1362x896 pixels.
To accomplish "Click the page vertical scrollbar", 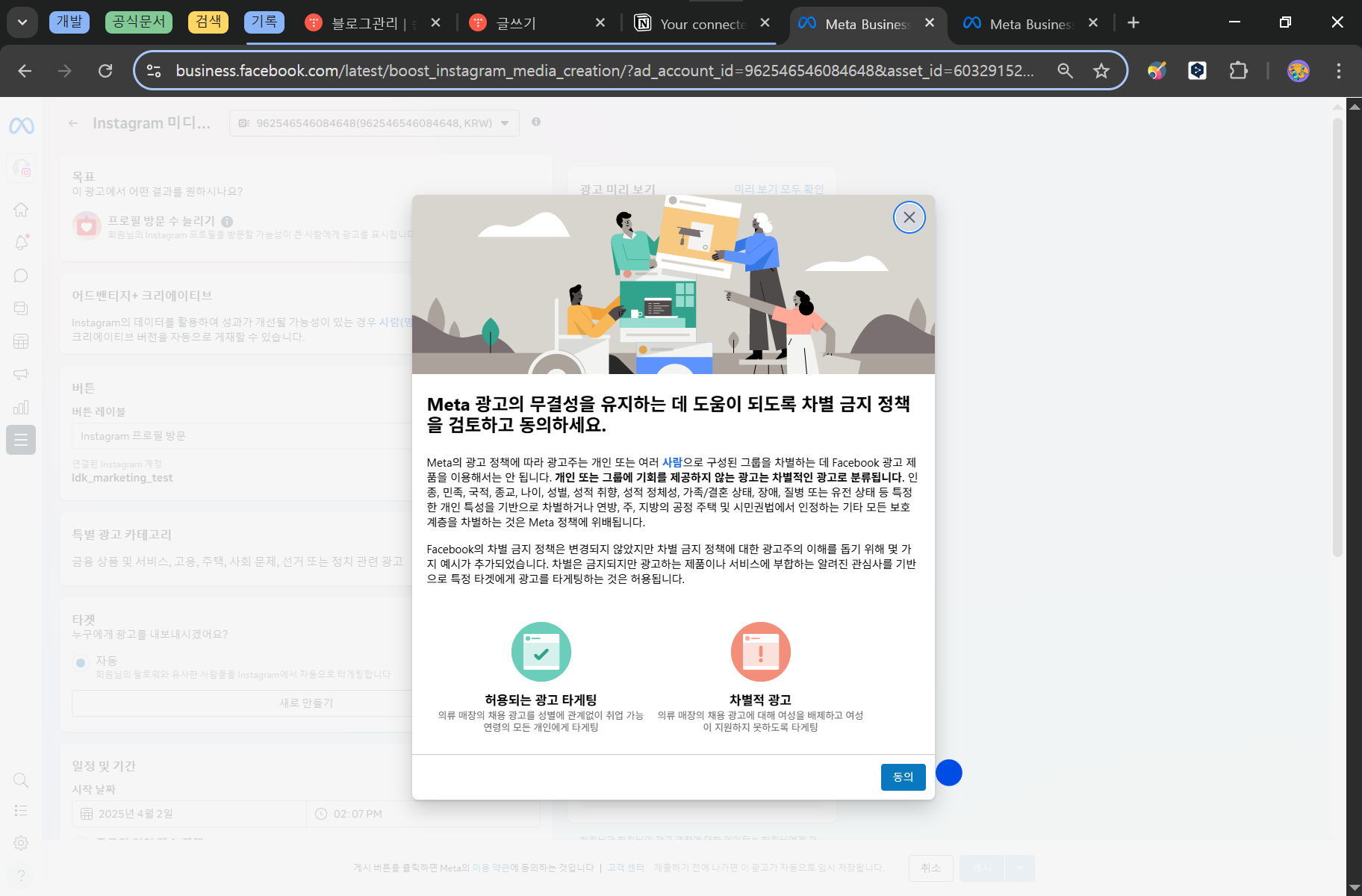I will (1337, 336).
